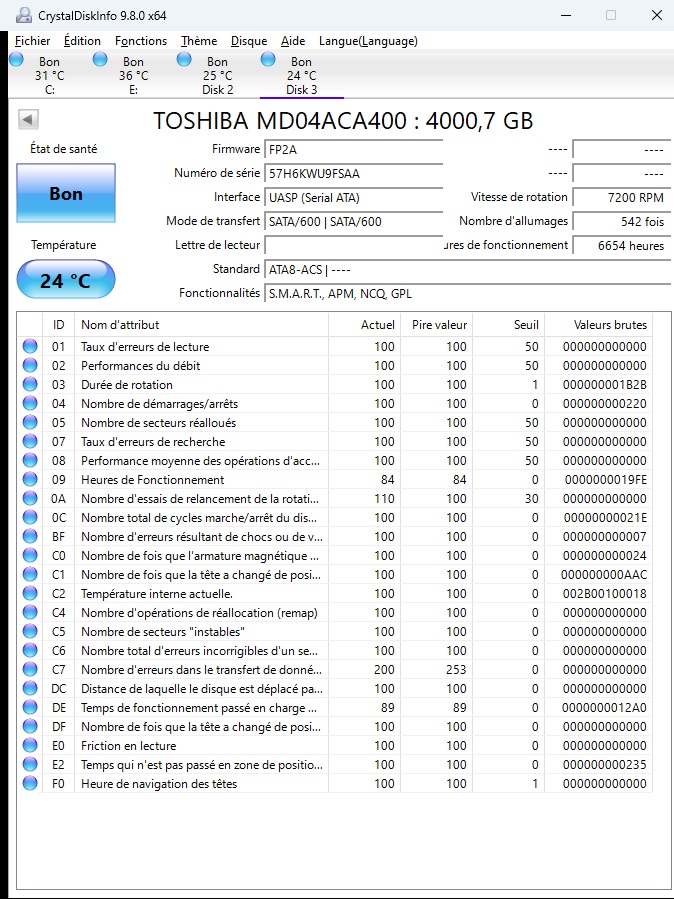Click the Firmware field FP2A

point(353,150)
